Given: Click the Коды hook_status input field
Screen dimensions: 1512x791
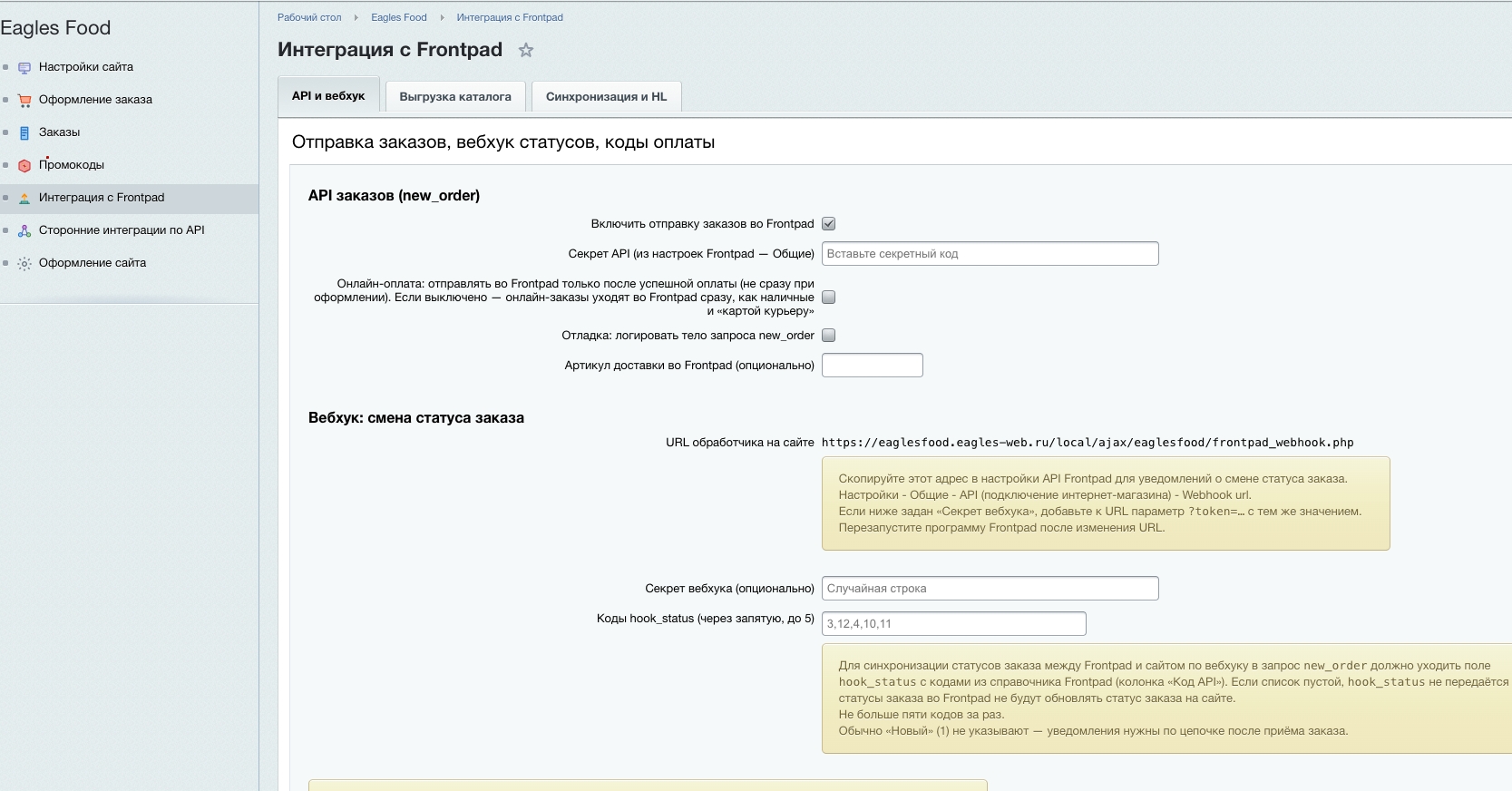Looking at the screenshot, I should [954, 624].
